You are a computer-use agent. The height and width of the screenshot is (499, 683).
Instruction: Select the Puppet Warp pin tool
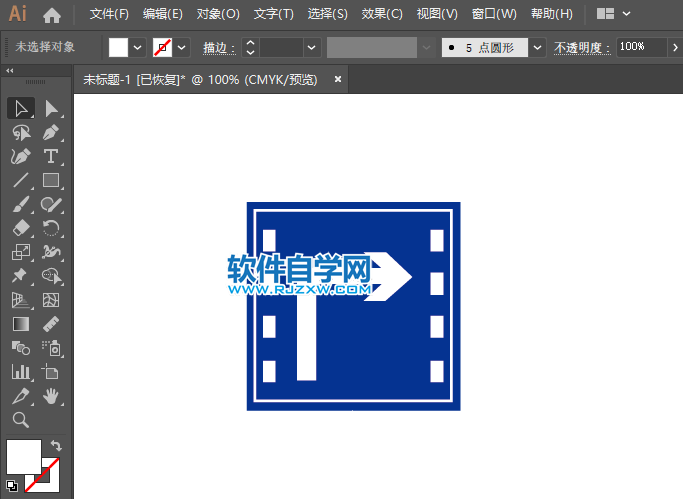click(20, 276)
